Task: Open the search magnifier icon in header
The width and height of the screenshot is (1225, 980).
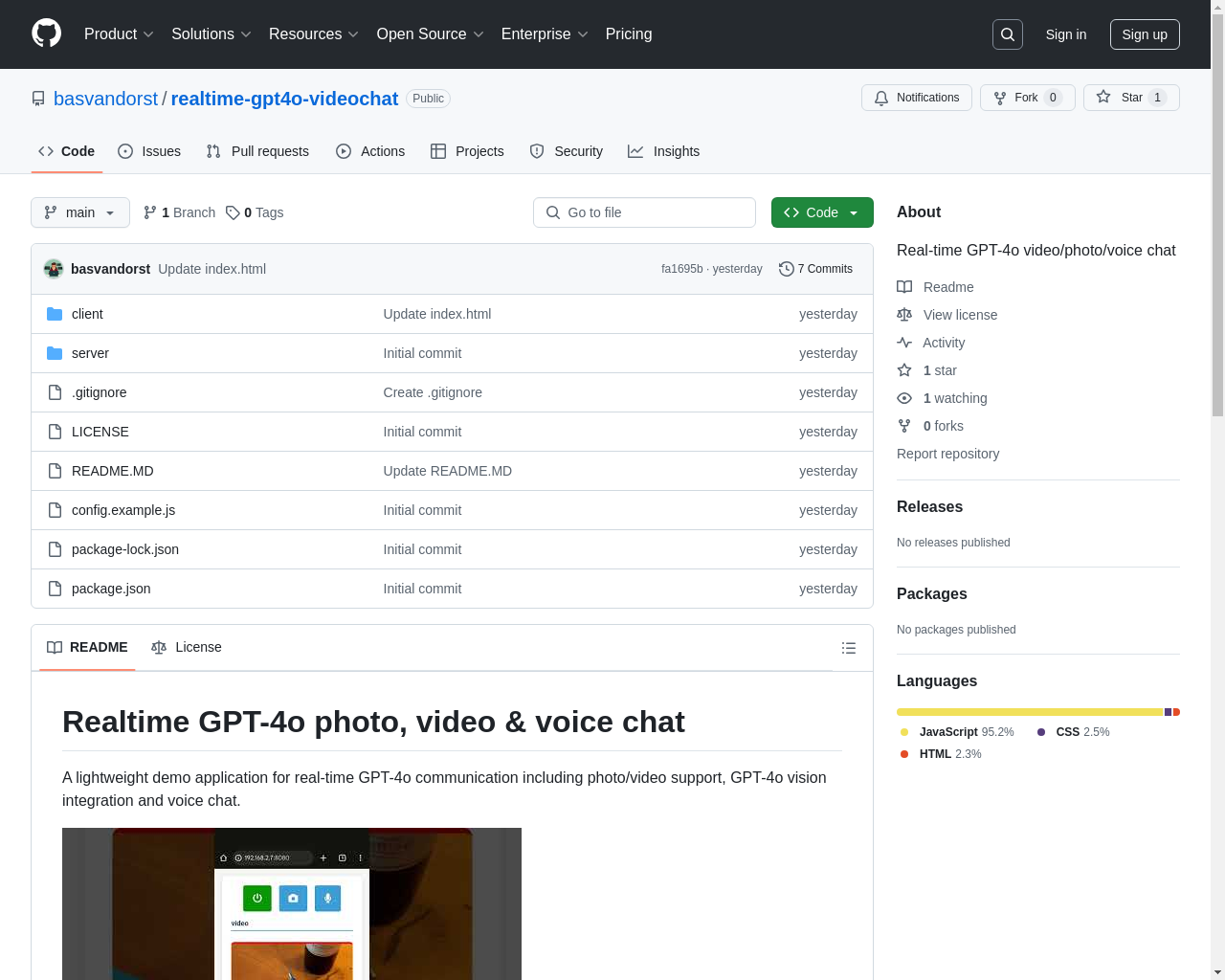Action: click(x=1008, y=34)
